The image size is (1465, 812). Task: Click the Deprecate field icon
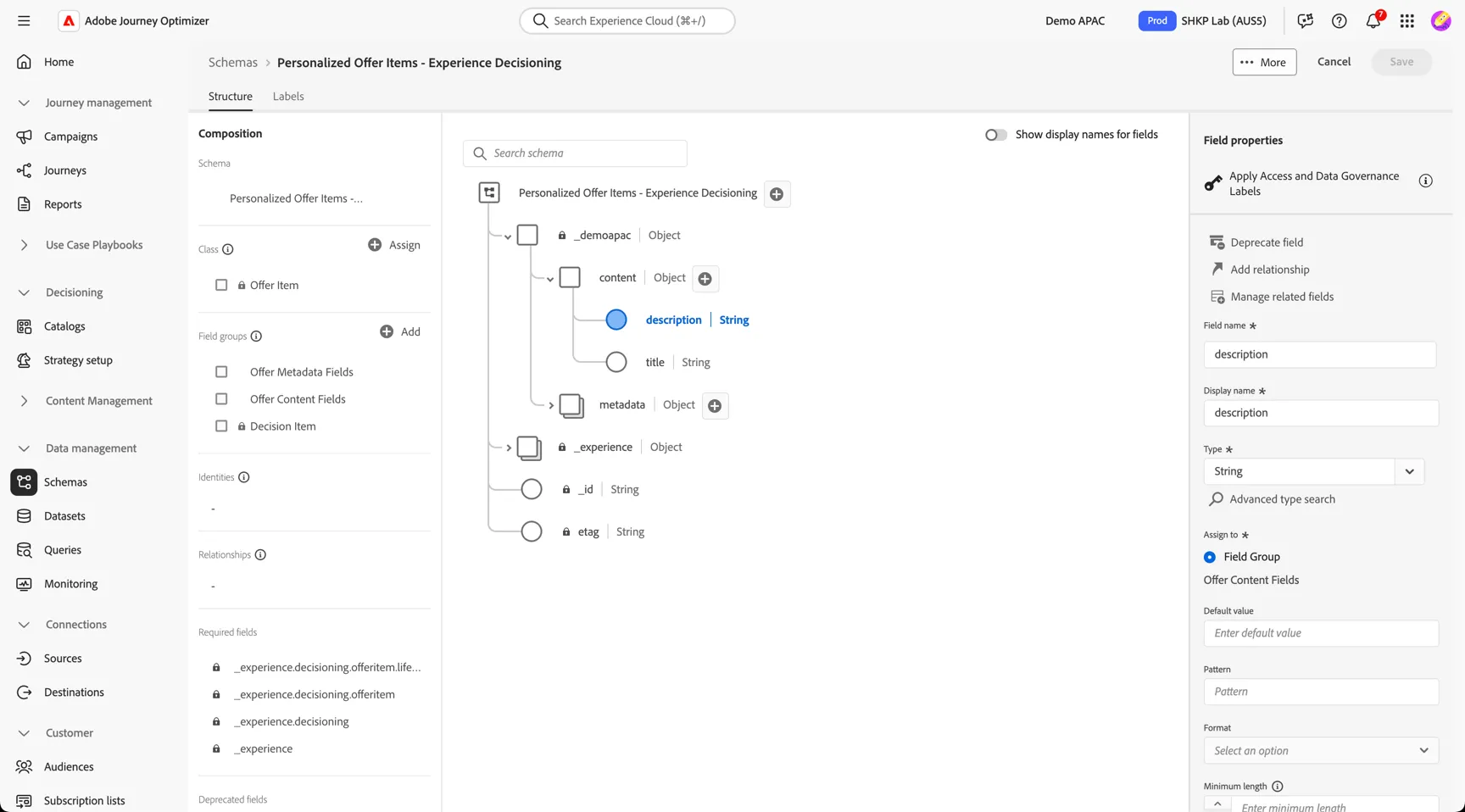(1217, 242)
